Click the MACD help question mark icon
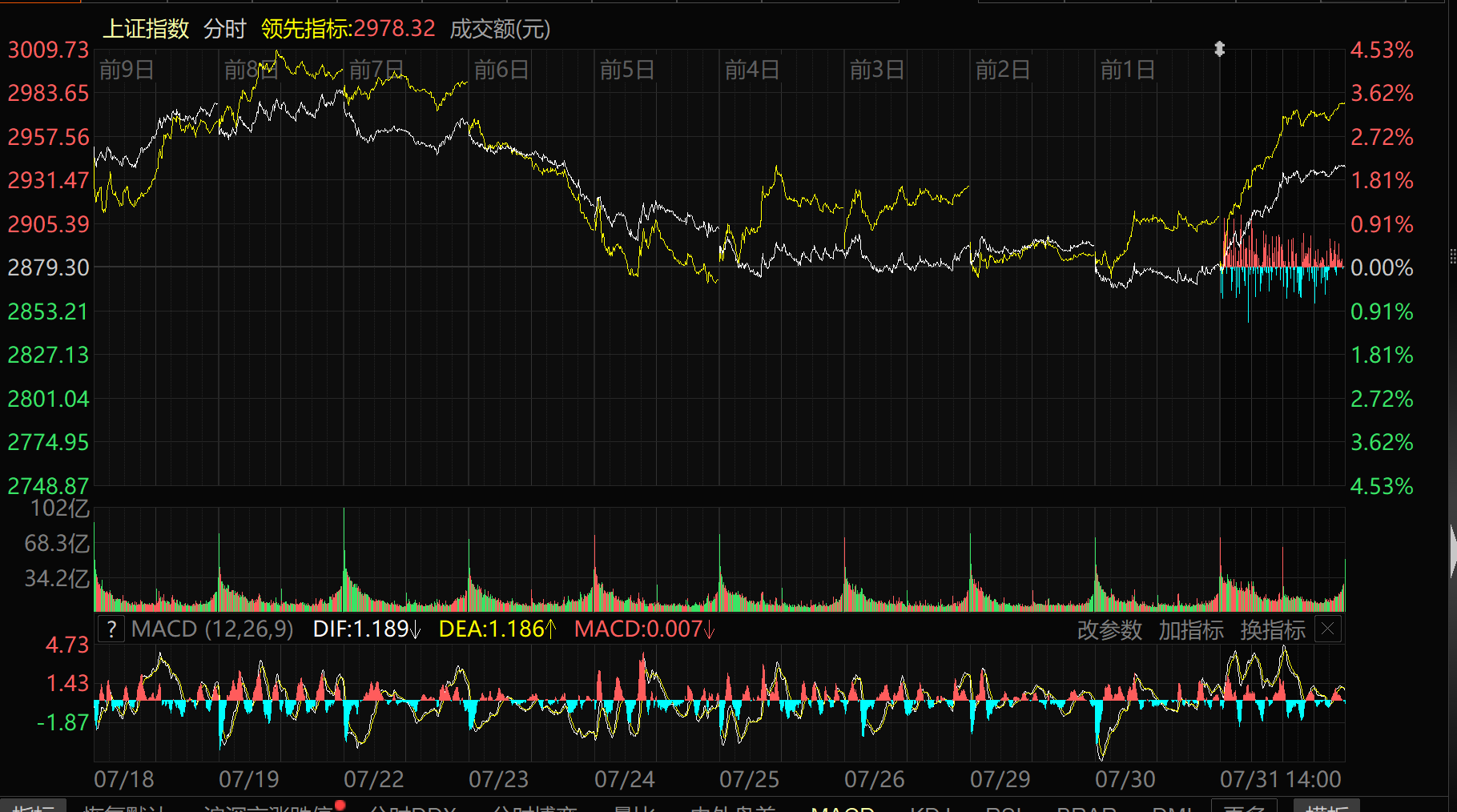 tap(111, 629)
